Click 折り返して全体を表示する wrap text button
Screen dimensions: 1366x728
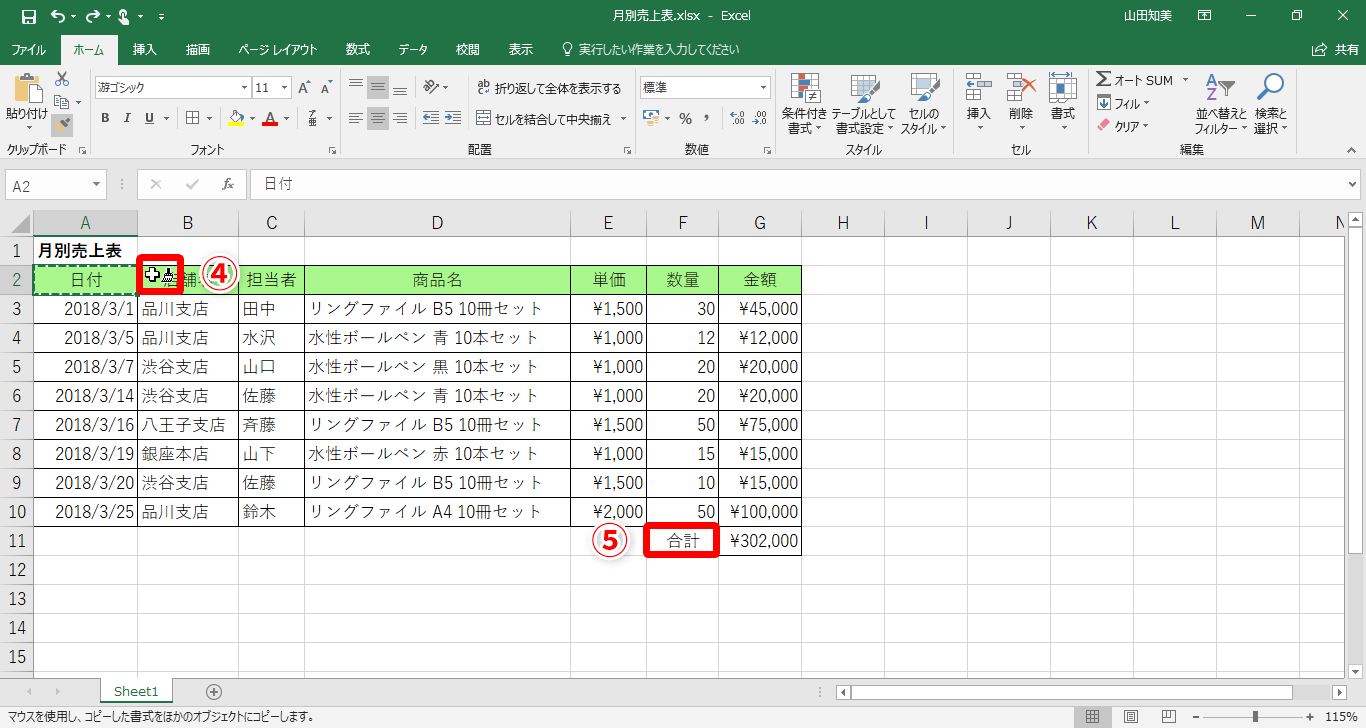pyautogui.click(x=549, y=88)
